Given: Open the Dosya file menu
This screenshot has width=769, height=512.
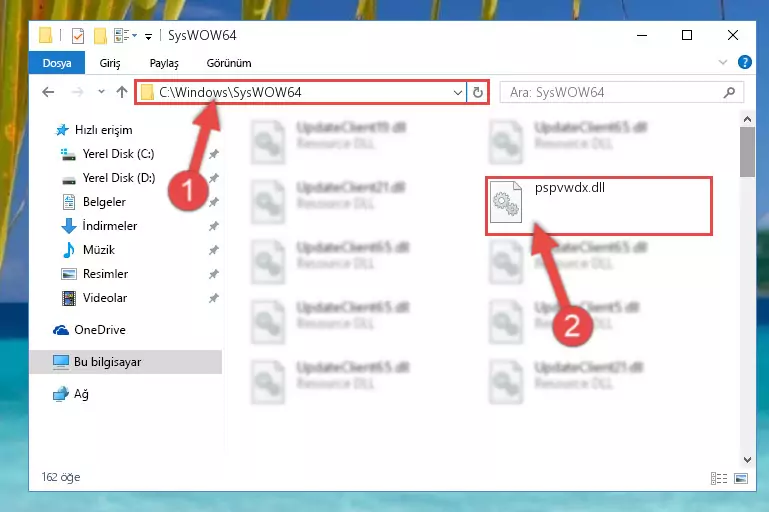Looking at the screenshot, I should [x=57, y=63].
